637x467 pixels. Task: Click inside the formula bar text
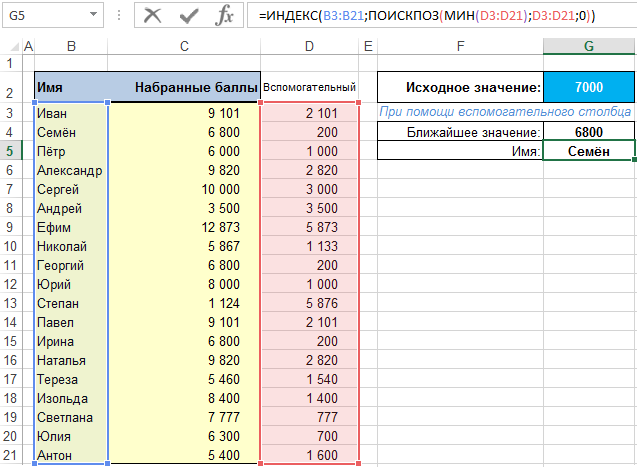[x=427, y=16]
